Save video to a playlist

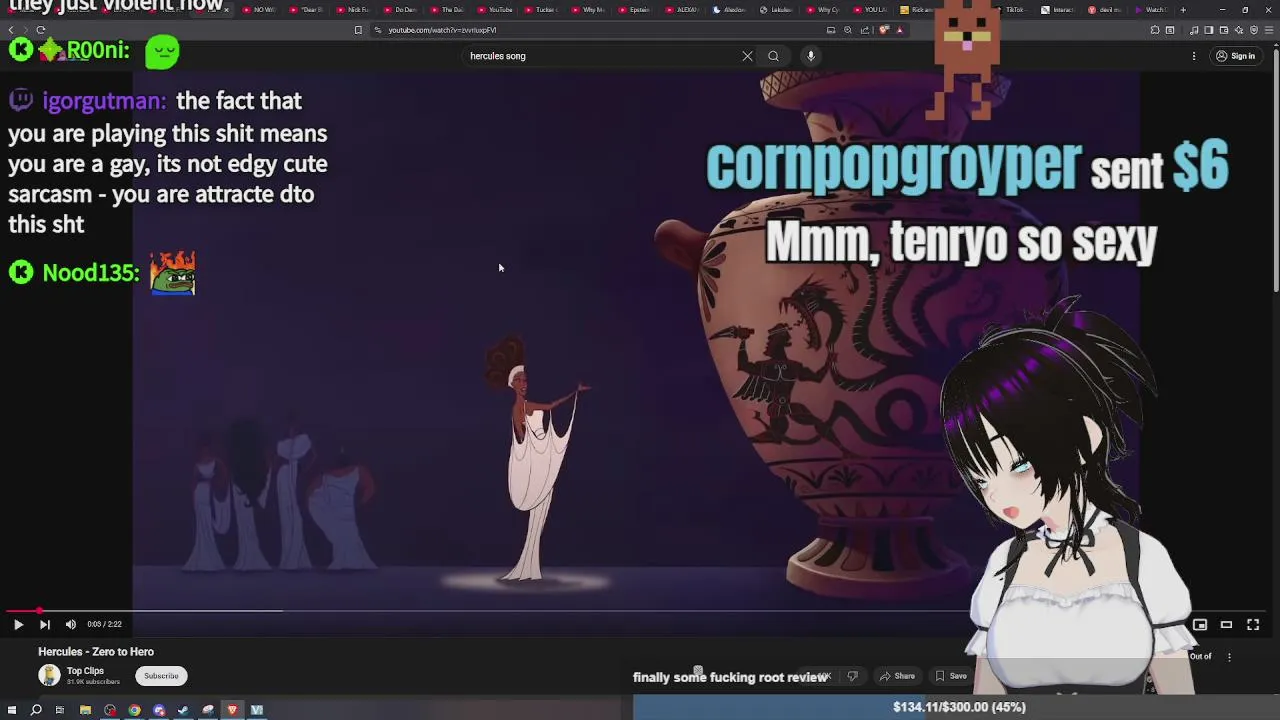pos(951,676)
